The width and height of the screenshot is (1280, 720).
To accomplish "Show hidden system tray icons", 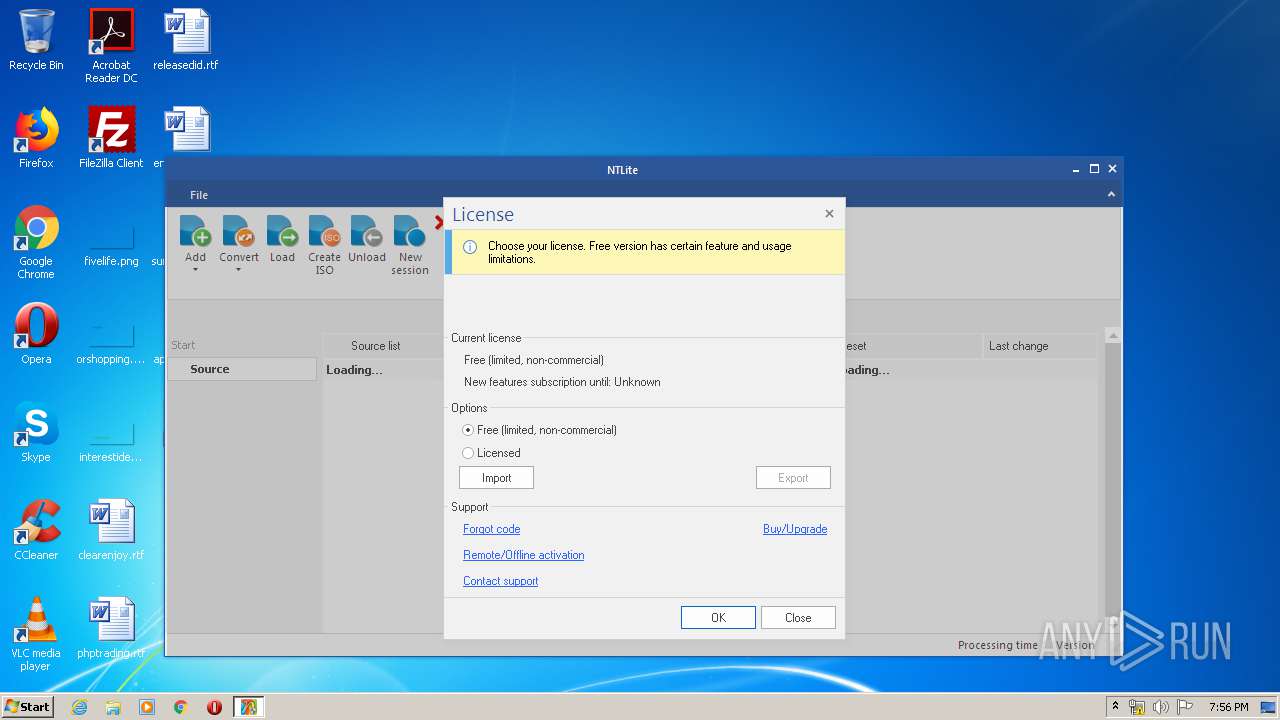I will (x=1115, y=707).
